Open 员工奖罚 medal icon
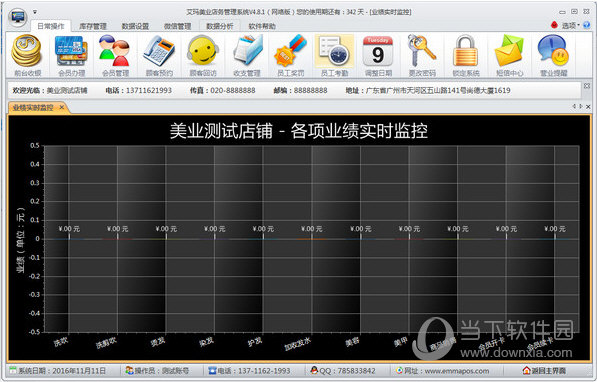The width and height of the screenshot is (597, 382). (291, 56)
